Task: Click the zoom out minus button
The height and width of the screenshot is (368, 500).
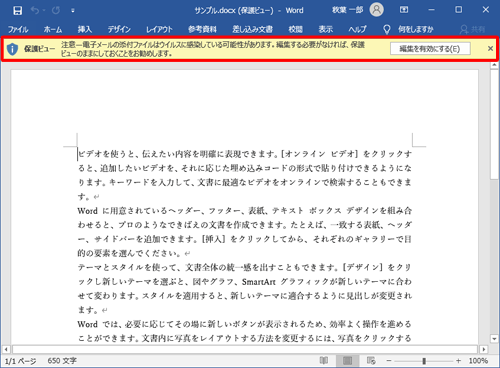Action: coord(389,361)
